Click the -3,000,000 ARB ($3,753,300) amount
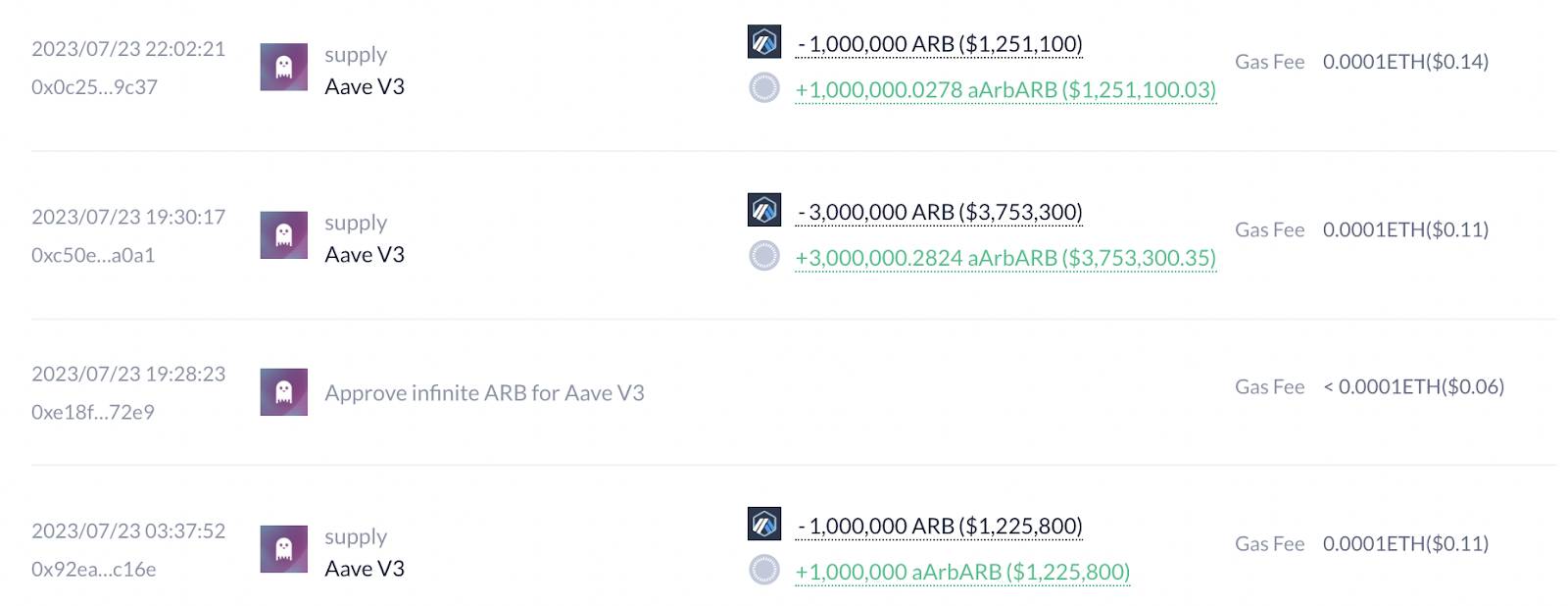Viewport: 1568px width, 606px height. click(x=940, y=213)
